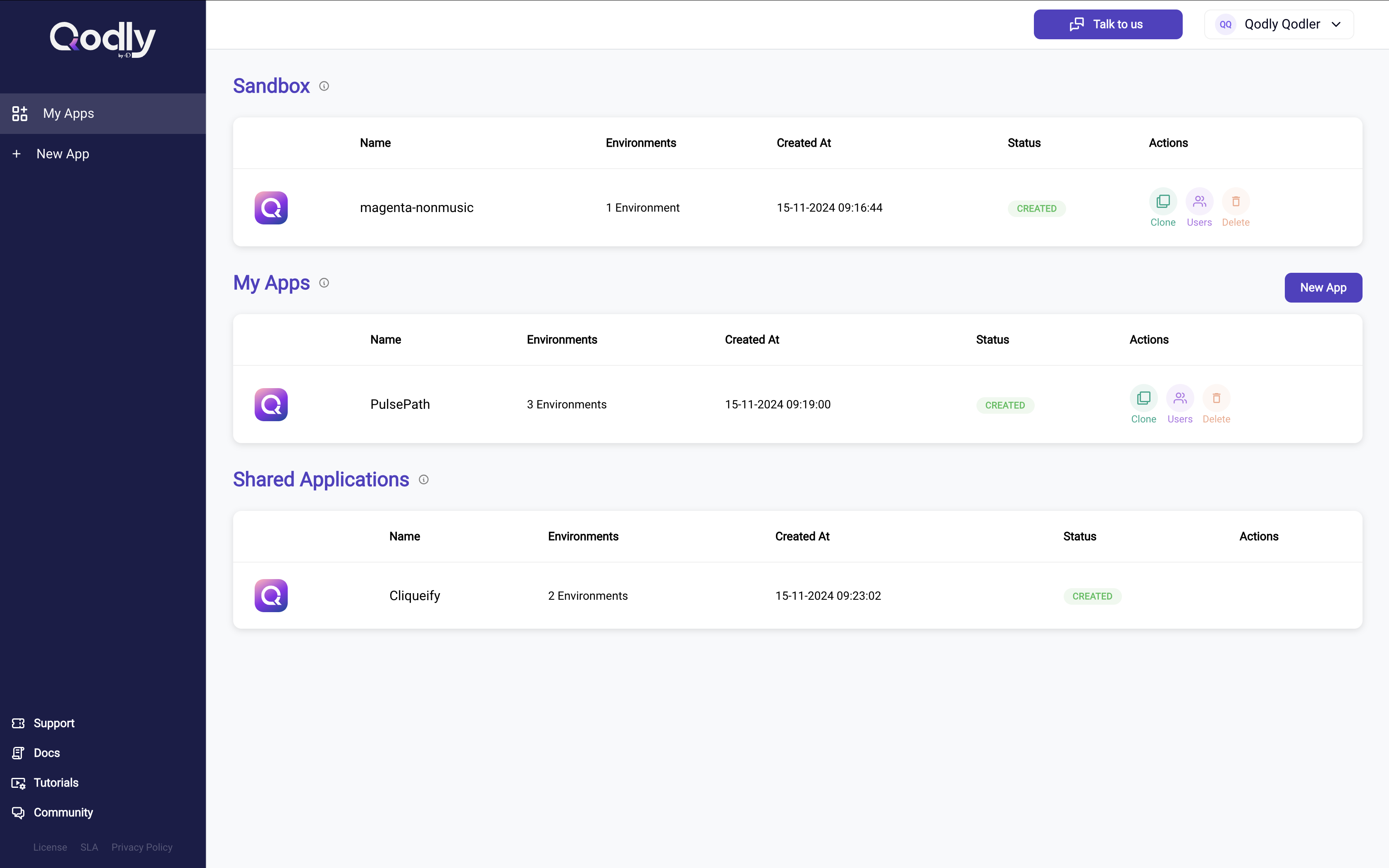Open the SLA footer link
This screenshot has width=1389, height=868.
89,847
